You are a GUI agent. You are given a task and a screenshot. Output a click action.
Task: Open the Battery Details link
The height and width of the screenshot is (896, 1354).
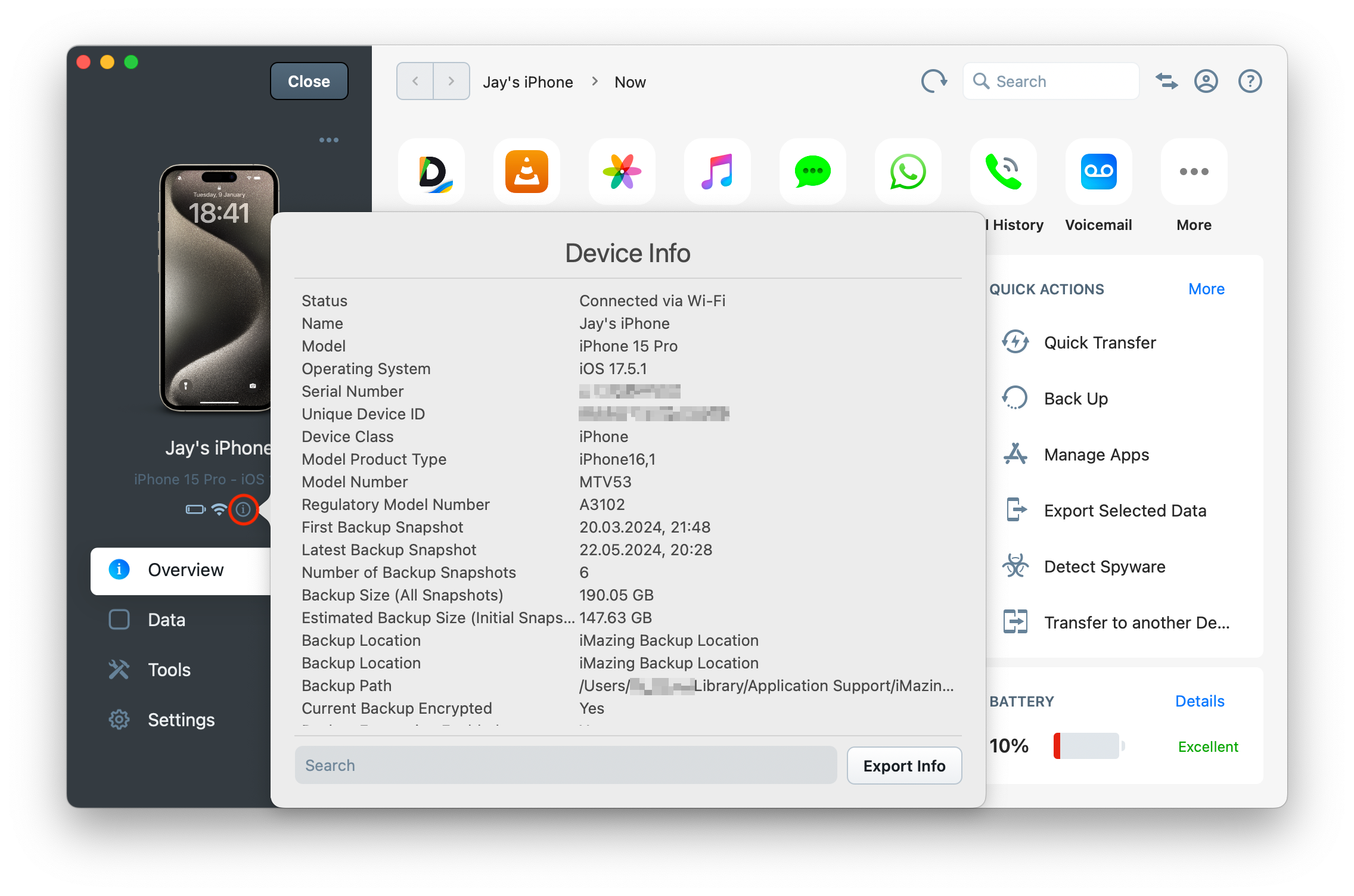pos(1200,701)
